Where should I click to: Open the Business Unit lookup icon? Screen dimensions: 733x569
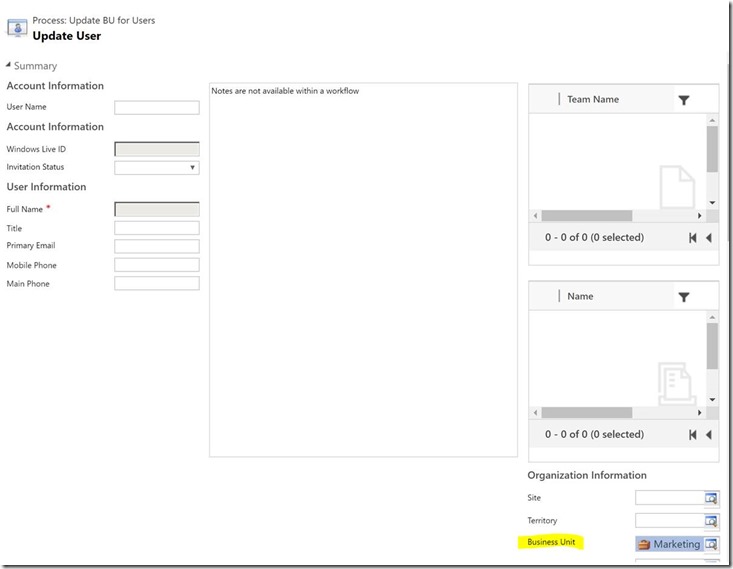tap(711, 544)
